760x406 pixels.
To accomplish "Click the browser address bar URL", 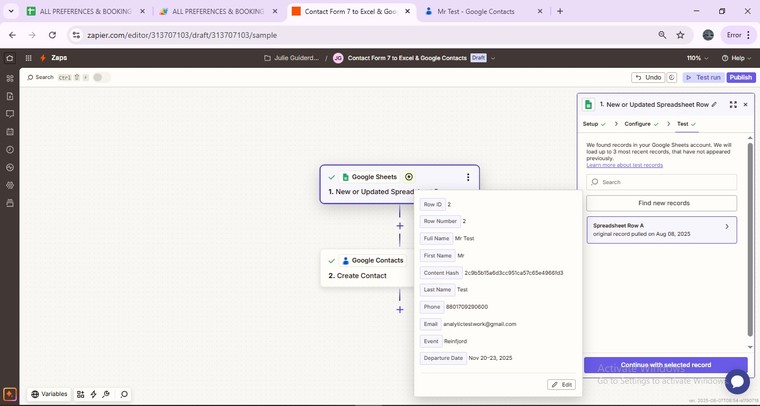I will [x=182, y=35].
